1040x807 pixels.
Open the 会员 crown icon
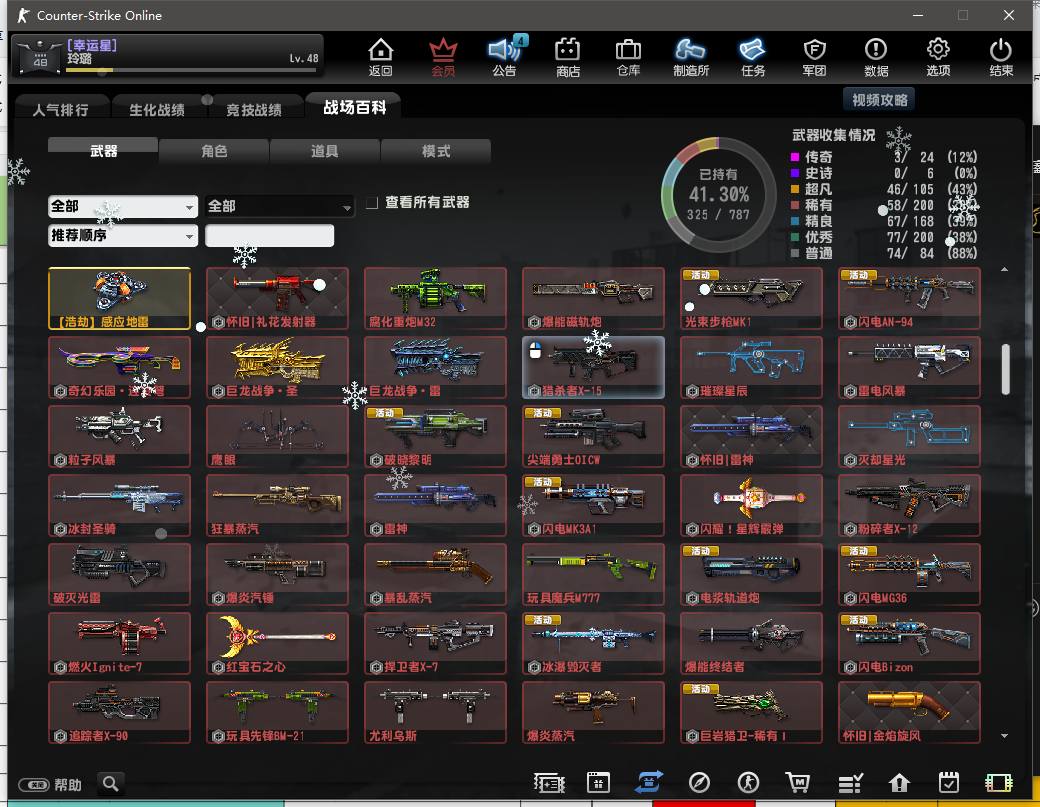coord(443,57)
